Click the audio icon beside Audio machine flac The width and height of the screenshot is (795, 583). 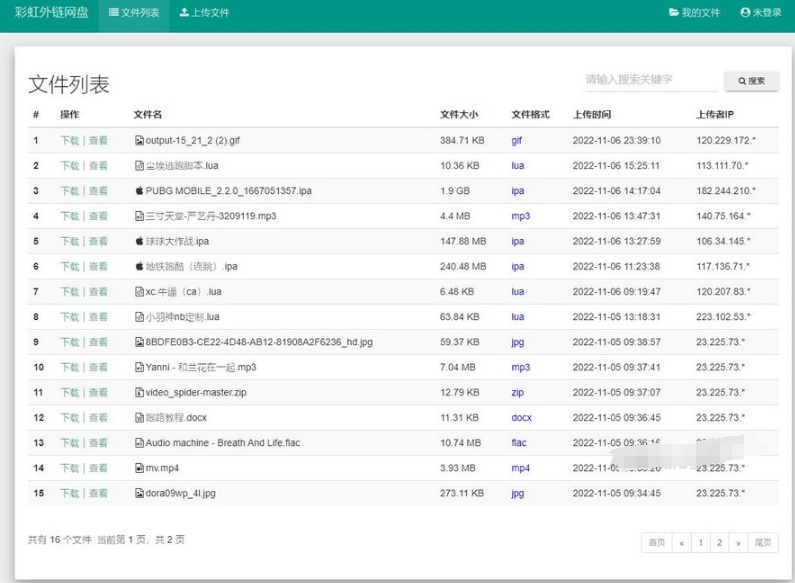click(x=139, y=443)
